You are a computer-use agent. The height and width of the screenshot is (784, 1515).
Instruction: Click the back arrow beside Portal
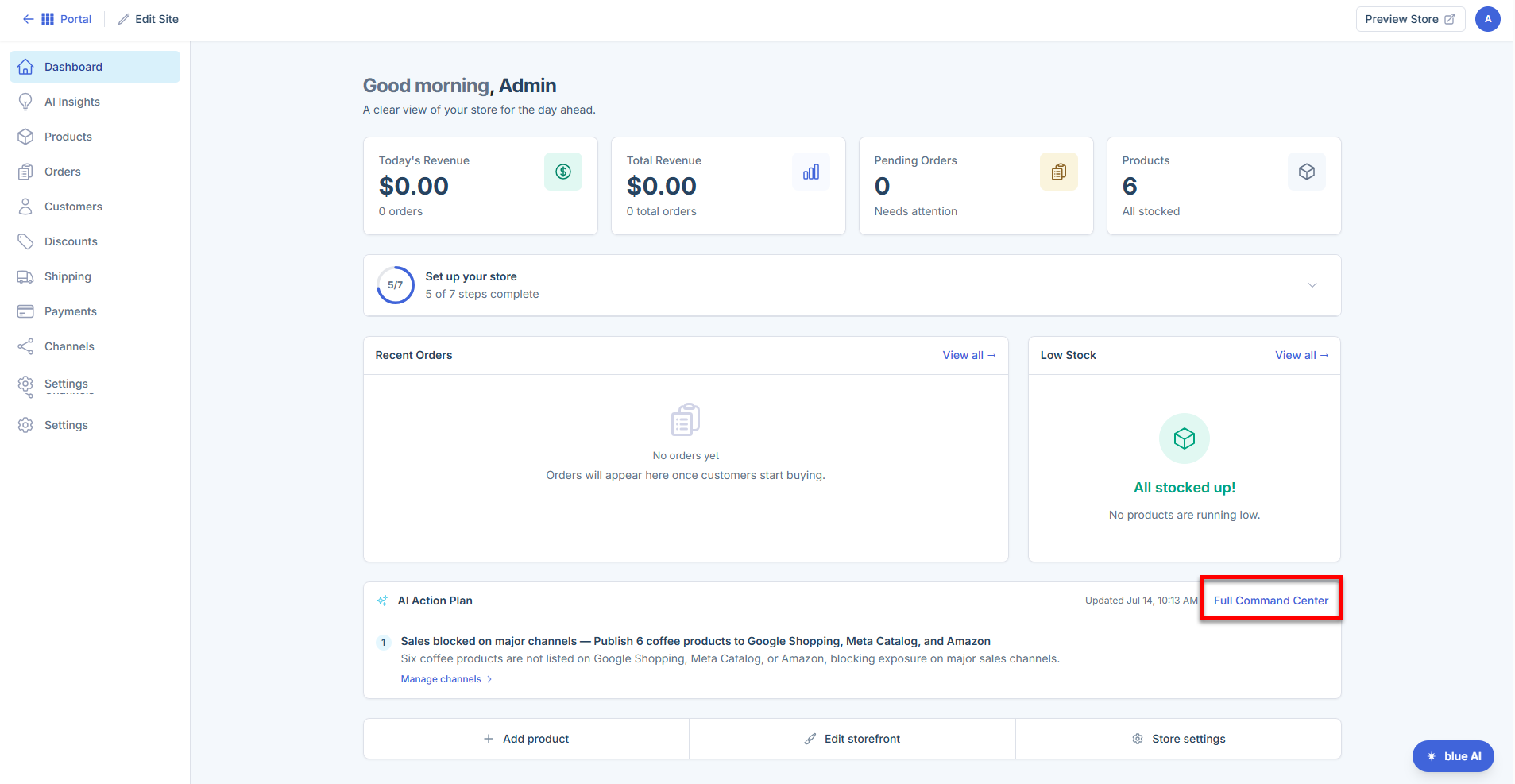[x=28, y=19]
